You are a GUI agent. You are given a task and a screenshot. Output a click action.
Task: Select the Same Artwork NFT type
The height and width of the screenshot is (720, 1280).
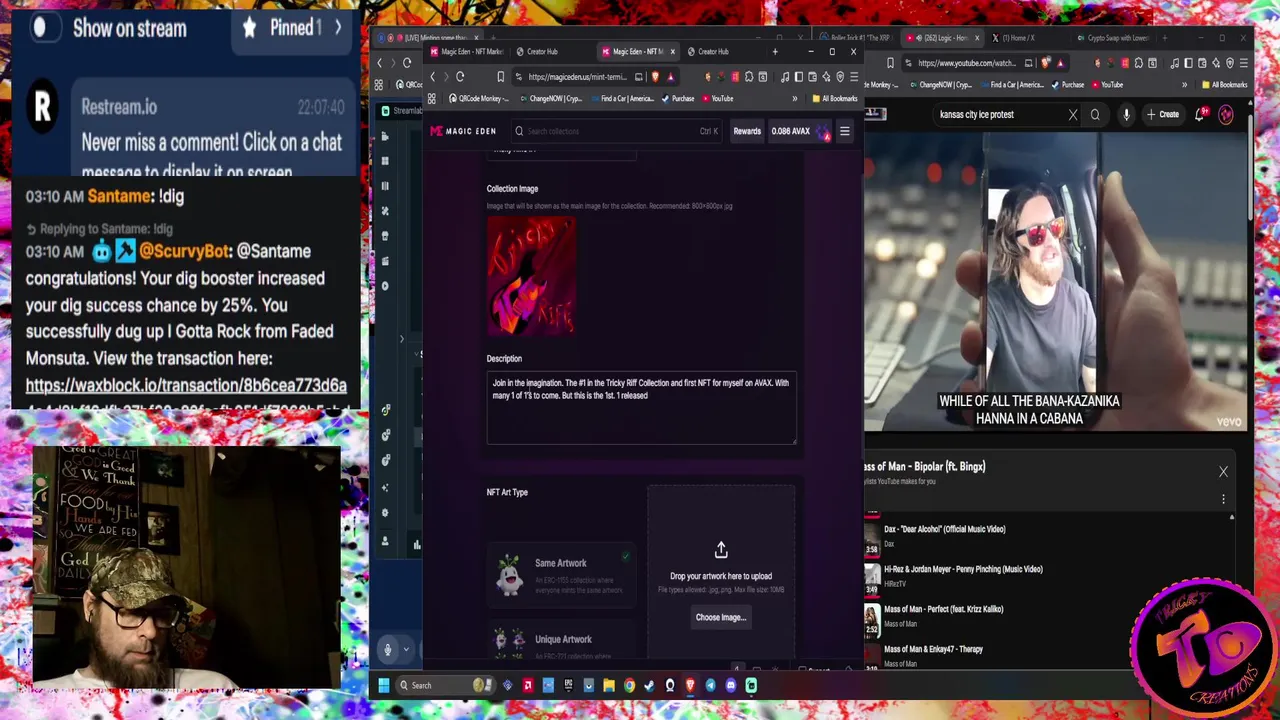561,575
